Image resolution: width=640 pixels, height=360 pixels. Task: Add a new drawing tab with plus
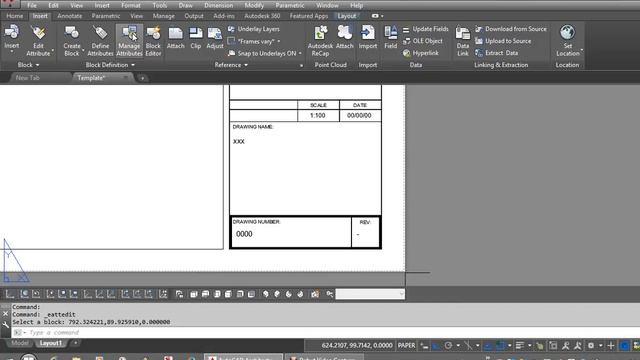[x=142, y=78]
